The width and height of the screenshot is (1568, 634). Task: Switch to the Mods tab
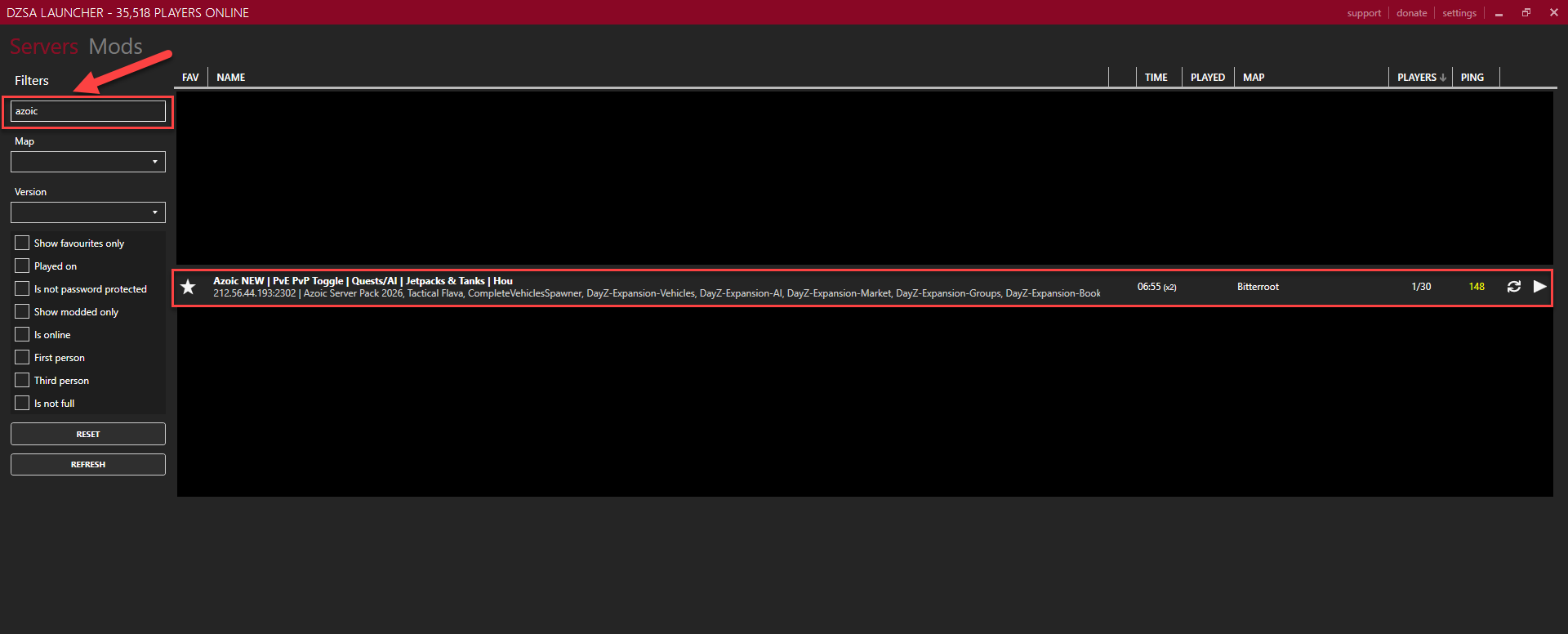pyautogui.click(x=115, y=47)
